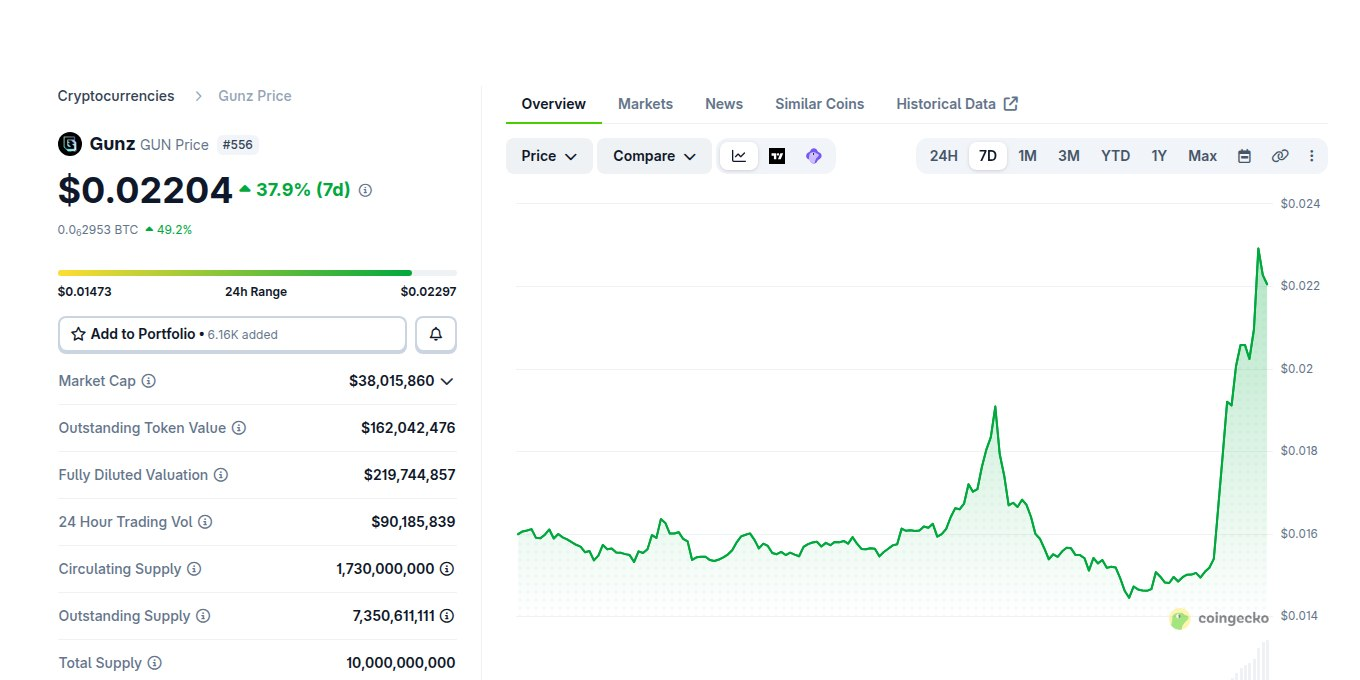The height and width of the screenshot is (680, 1360).
Task: Click the star icon in Add to Portfolio
Action: 78,334
